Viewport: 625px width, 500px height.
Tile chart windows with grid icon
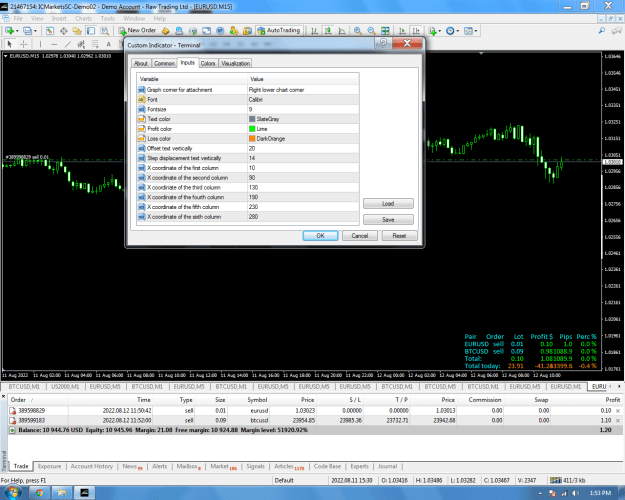point(385,31)
